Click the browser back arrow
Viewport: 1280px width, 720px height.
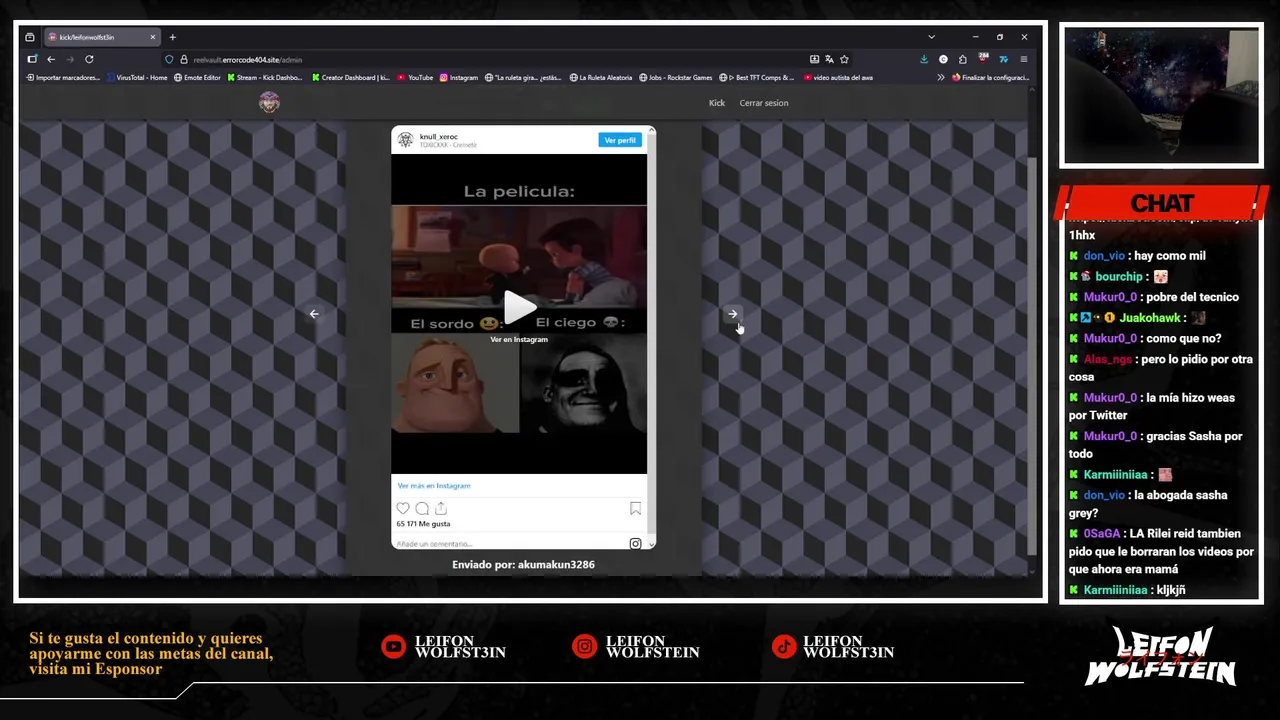click(51, 59)
